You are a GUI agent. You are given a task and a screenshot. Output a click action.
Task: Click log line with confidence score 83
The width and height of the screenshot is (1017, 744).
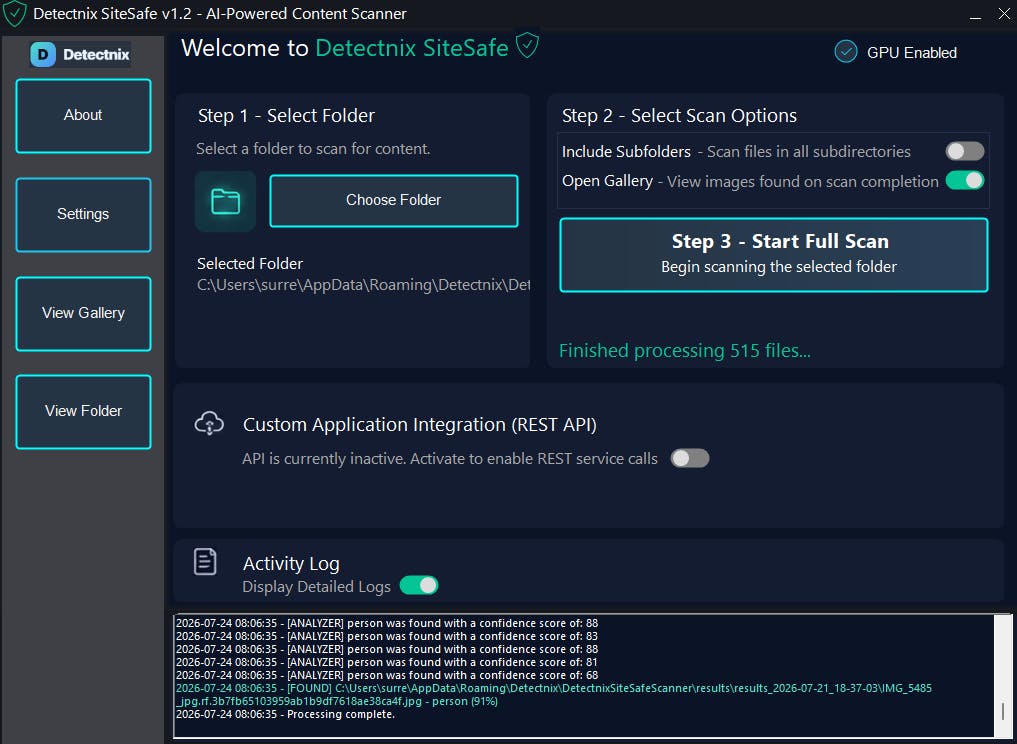(x=387, y=636)
